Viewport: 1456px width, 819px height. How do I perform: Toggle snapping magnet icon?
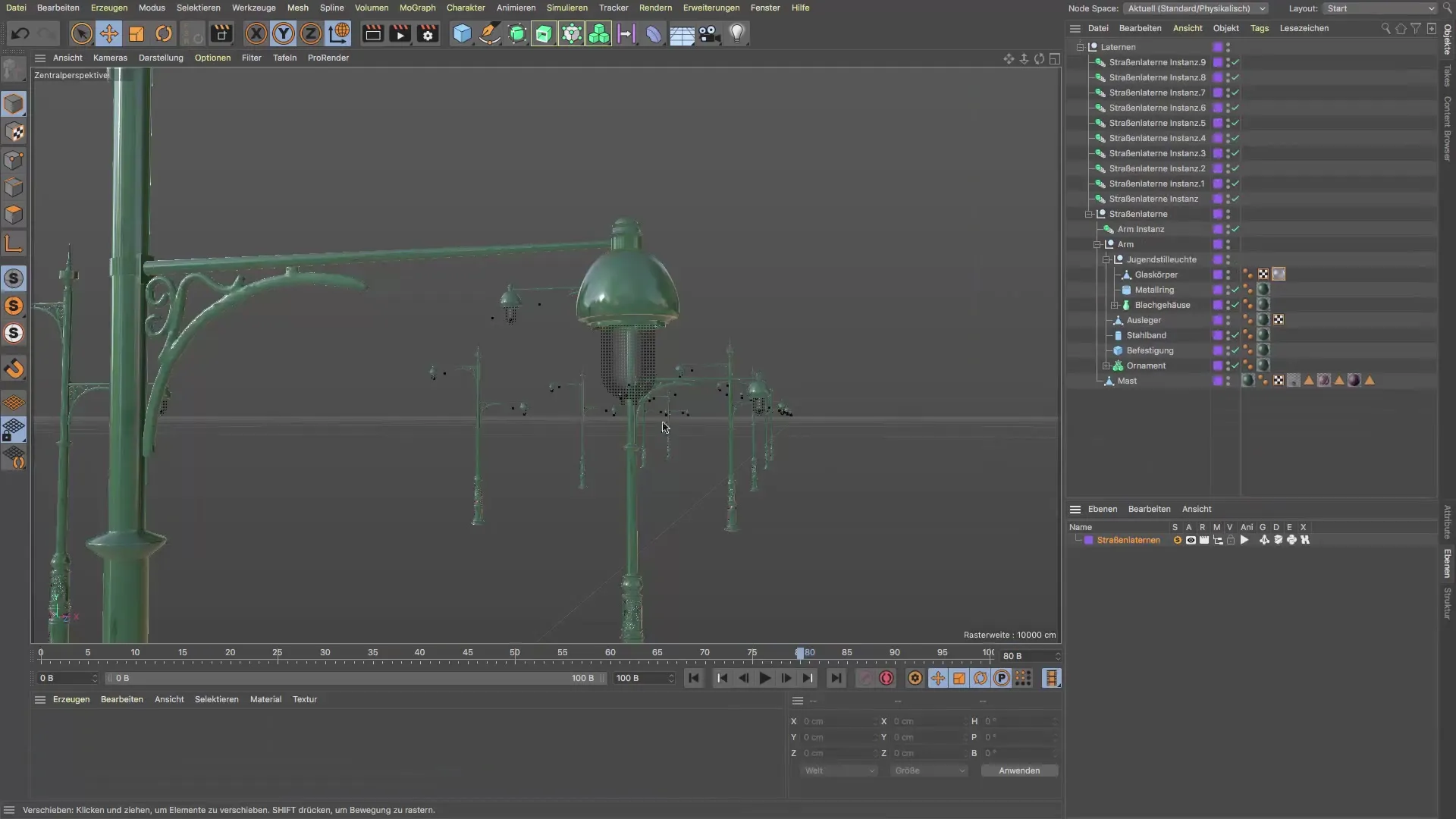[x=14, y=369]
